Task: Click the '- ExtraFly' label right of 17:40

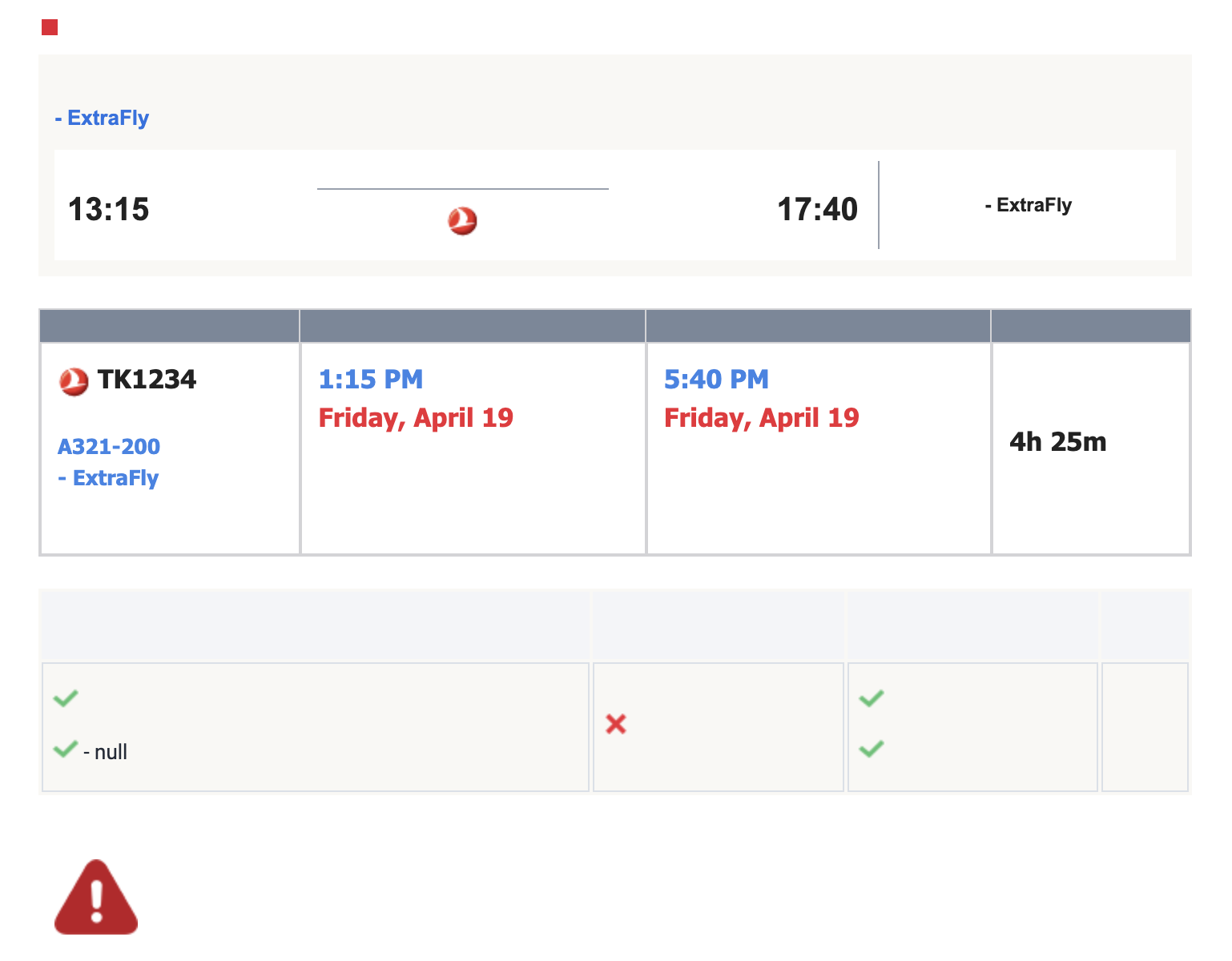Action: 1028,205
